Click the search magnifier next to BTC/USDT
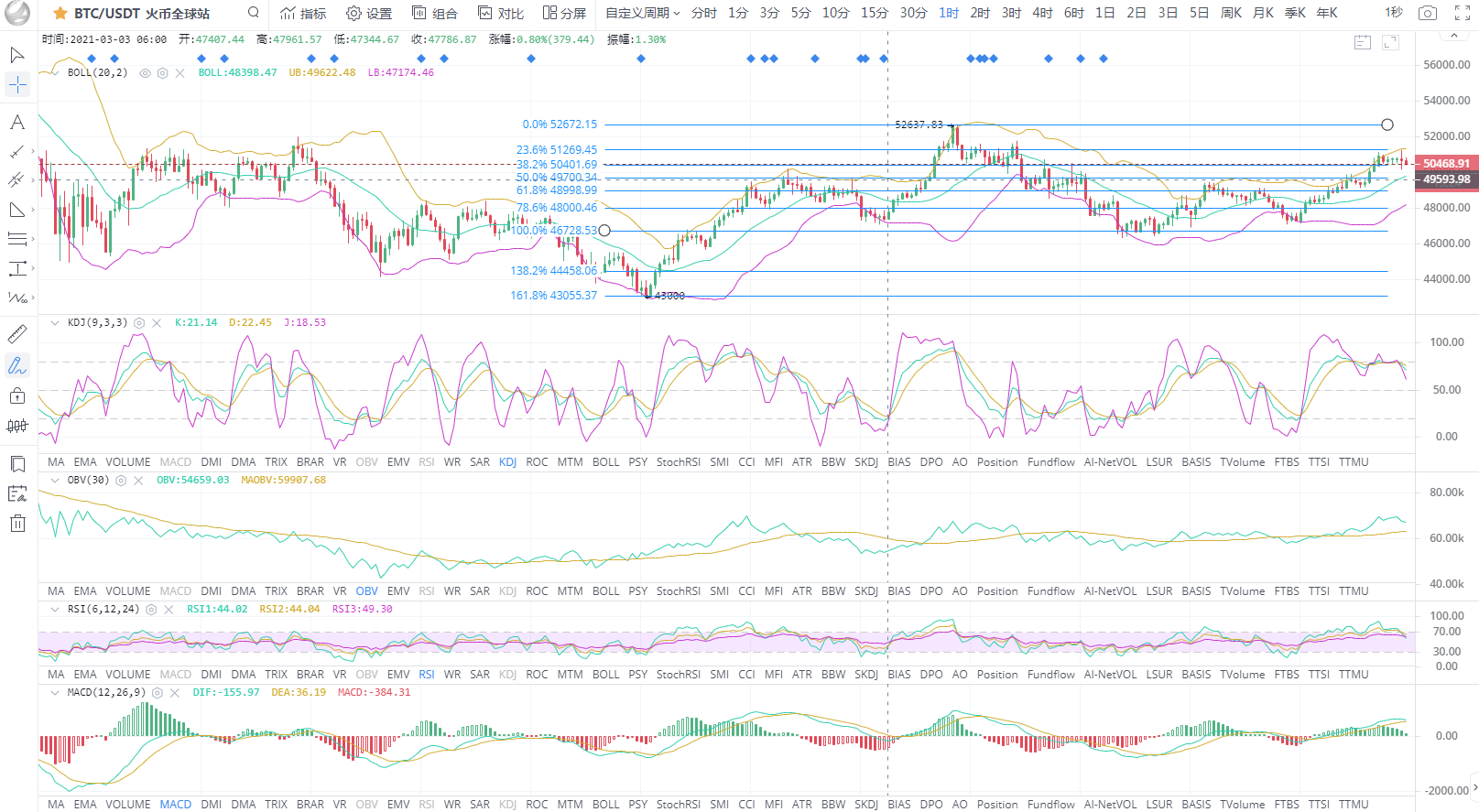 pos(254,13)
